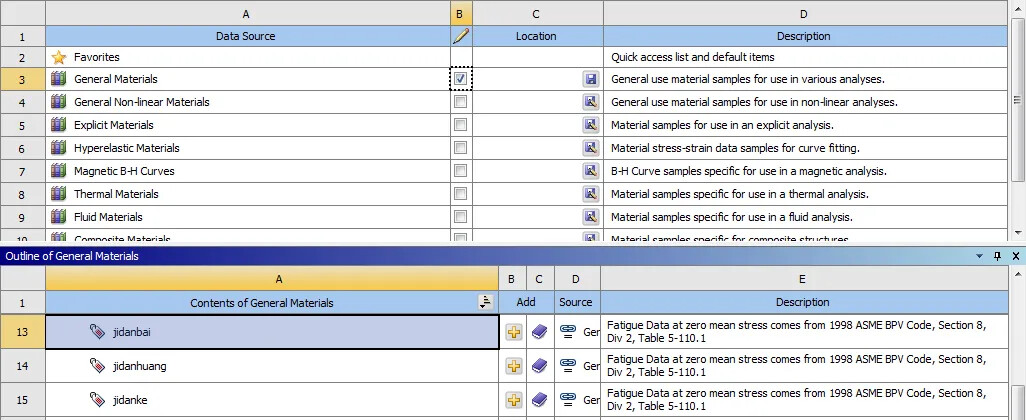This screenshot has height=420, width=1026.
Task: Open the sort dropdown in Contents of General Materials header
Action: (486, 302)
